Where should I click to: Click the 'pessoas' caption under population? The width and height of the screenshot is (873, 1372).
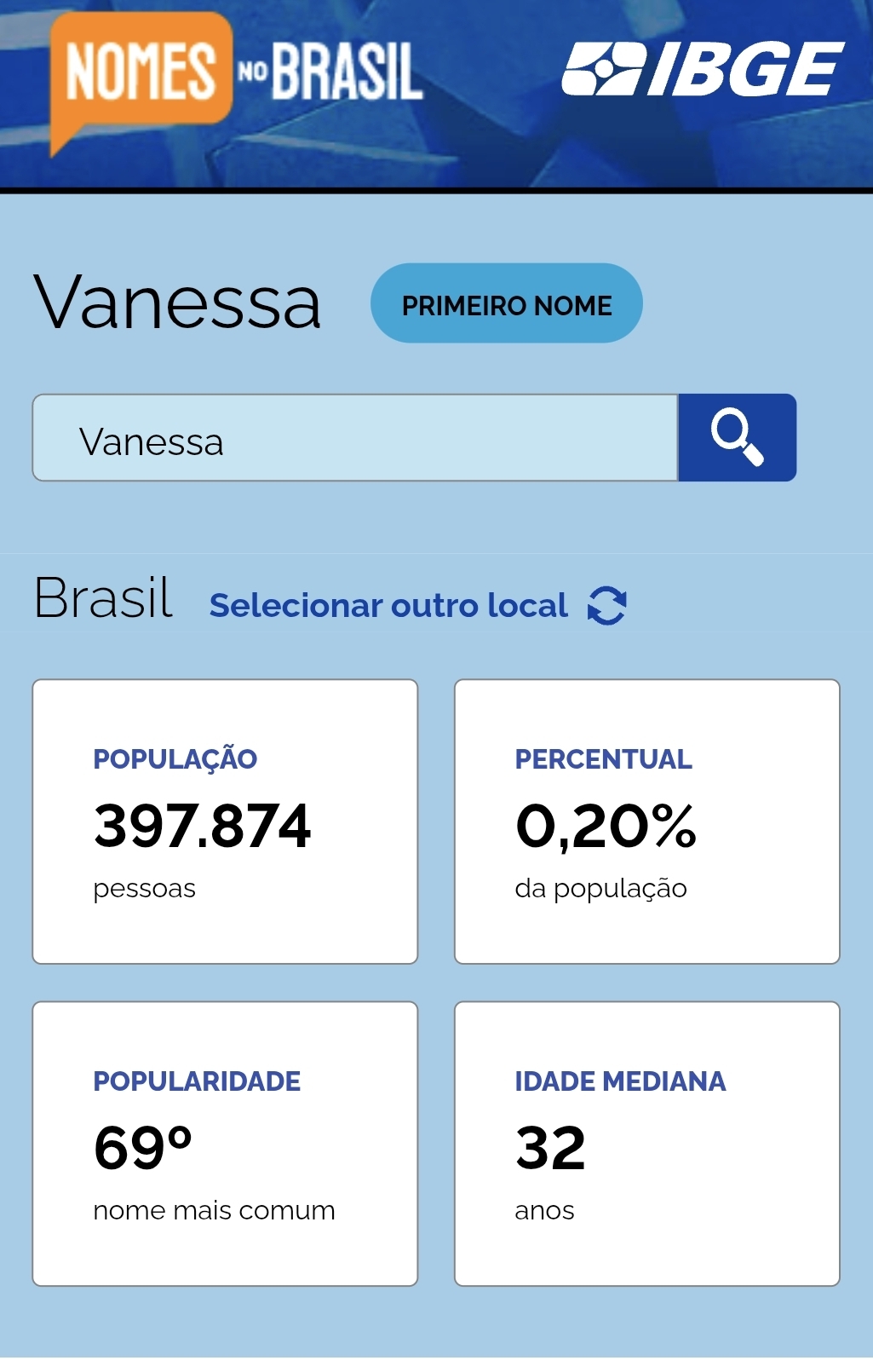(x=144, y=889)
